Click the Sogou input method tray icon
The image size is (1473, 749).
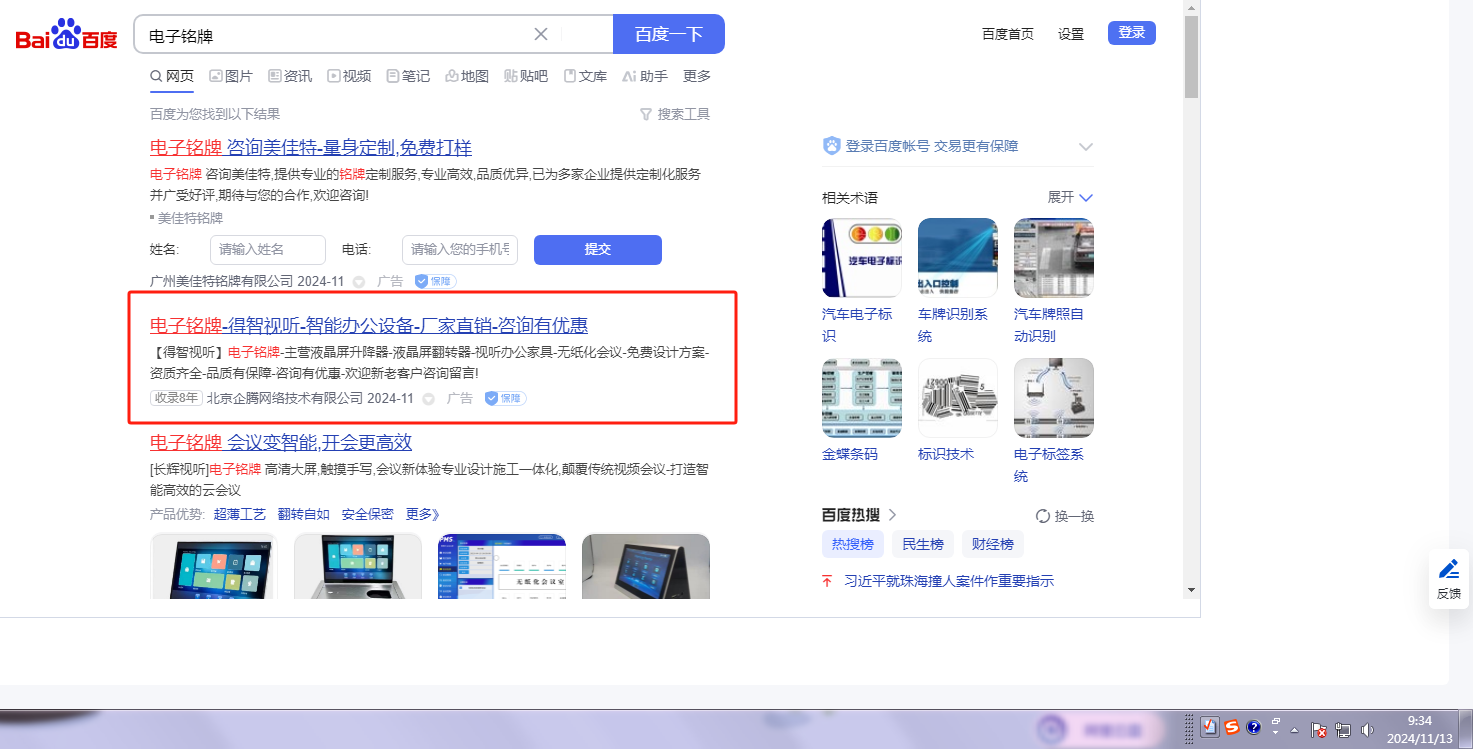(x=1232, y=727)
